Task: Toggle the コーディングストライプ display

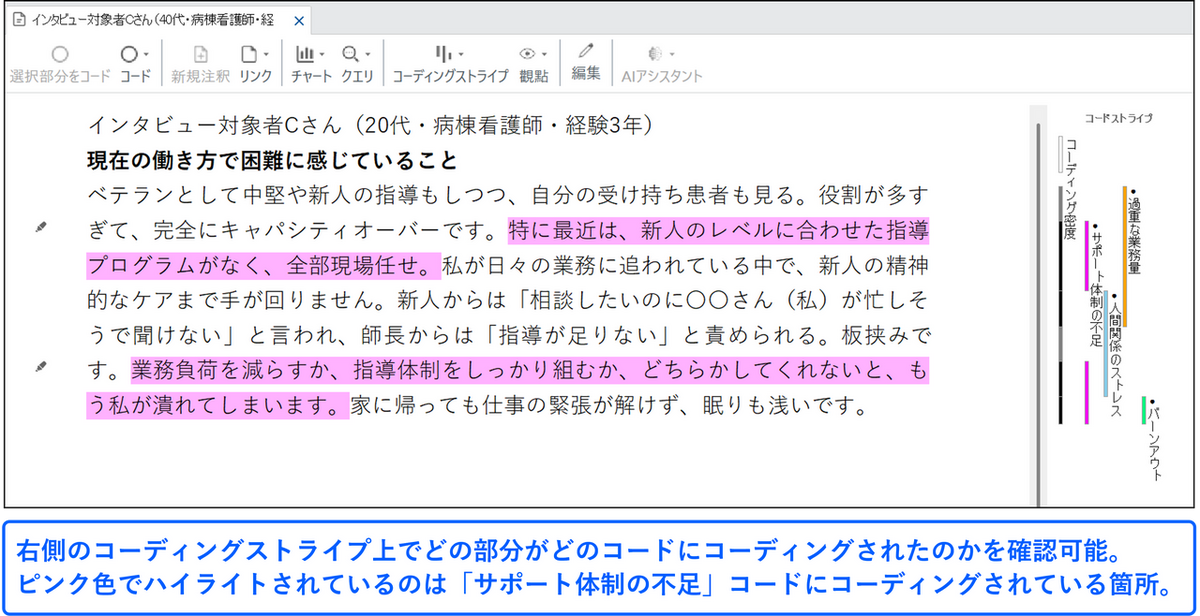Action: click(444, 54)
